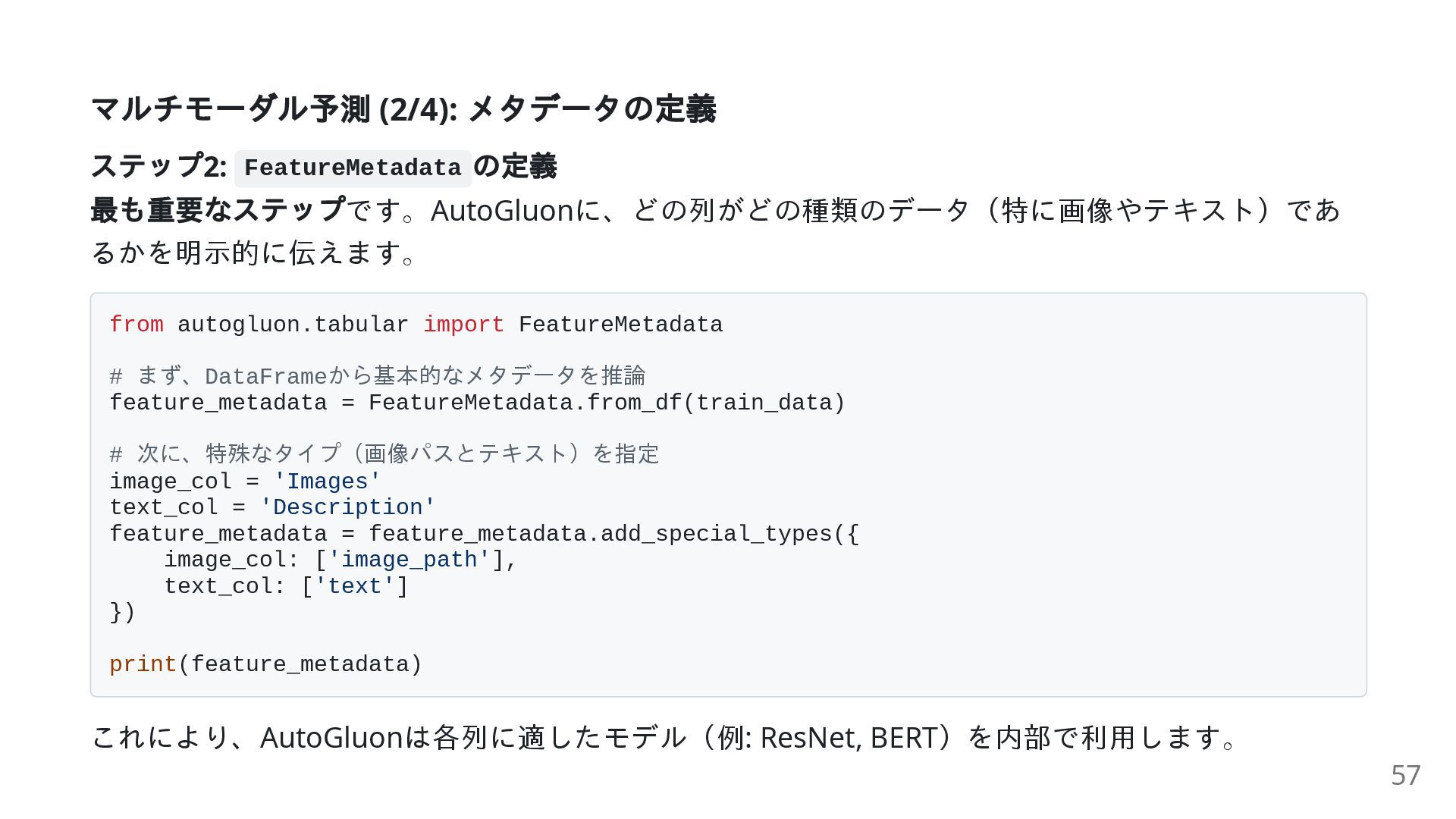Click the DataFrame comment line

point(378,376)
